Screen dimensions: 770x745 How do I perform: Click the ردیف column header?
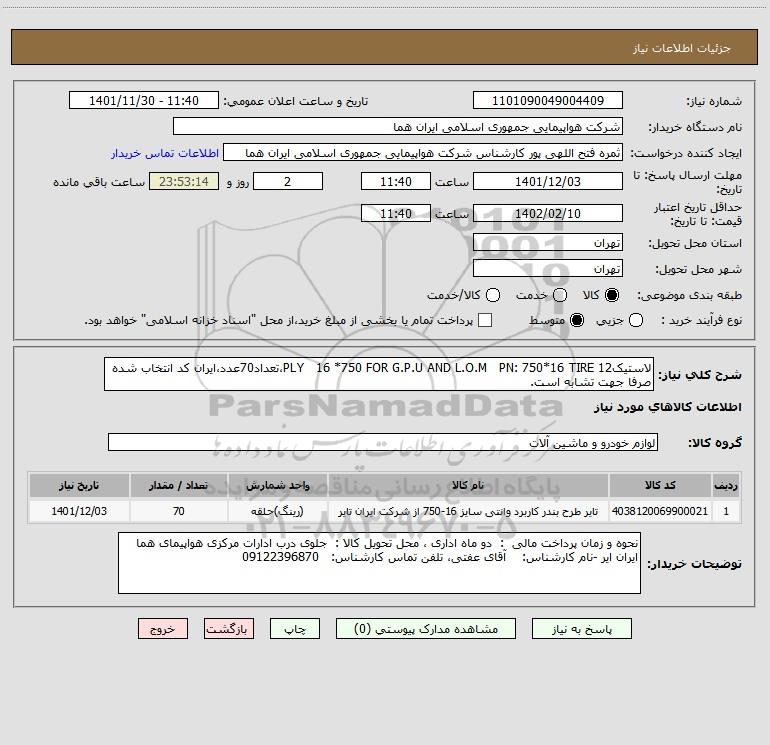(x=726, y=485)
